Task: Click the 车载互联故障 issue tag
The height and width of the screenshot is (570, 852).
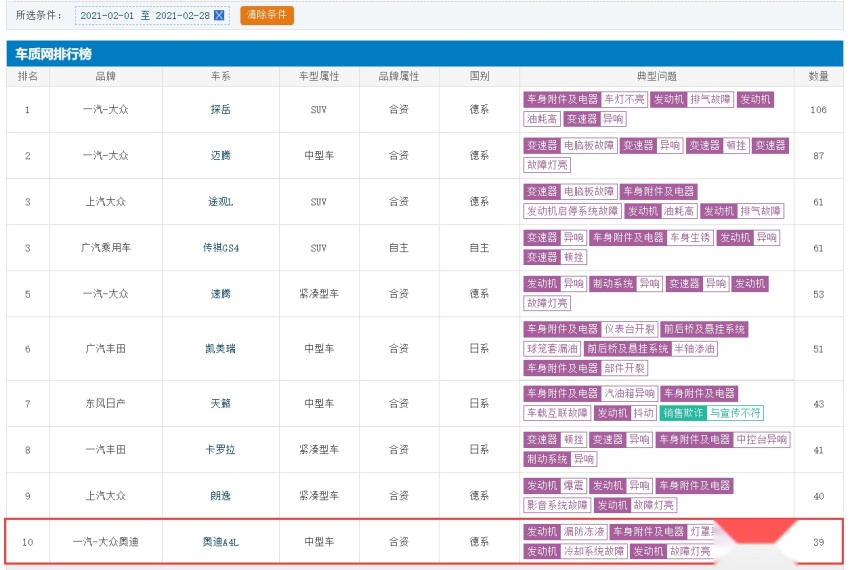Action: pyautogui.click(x=557, y=413)
